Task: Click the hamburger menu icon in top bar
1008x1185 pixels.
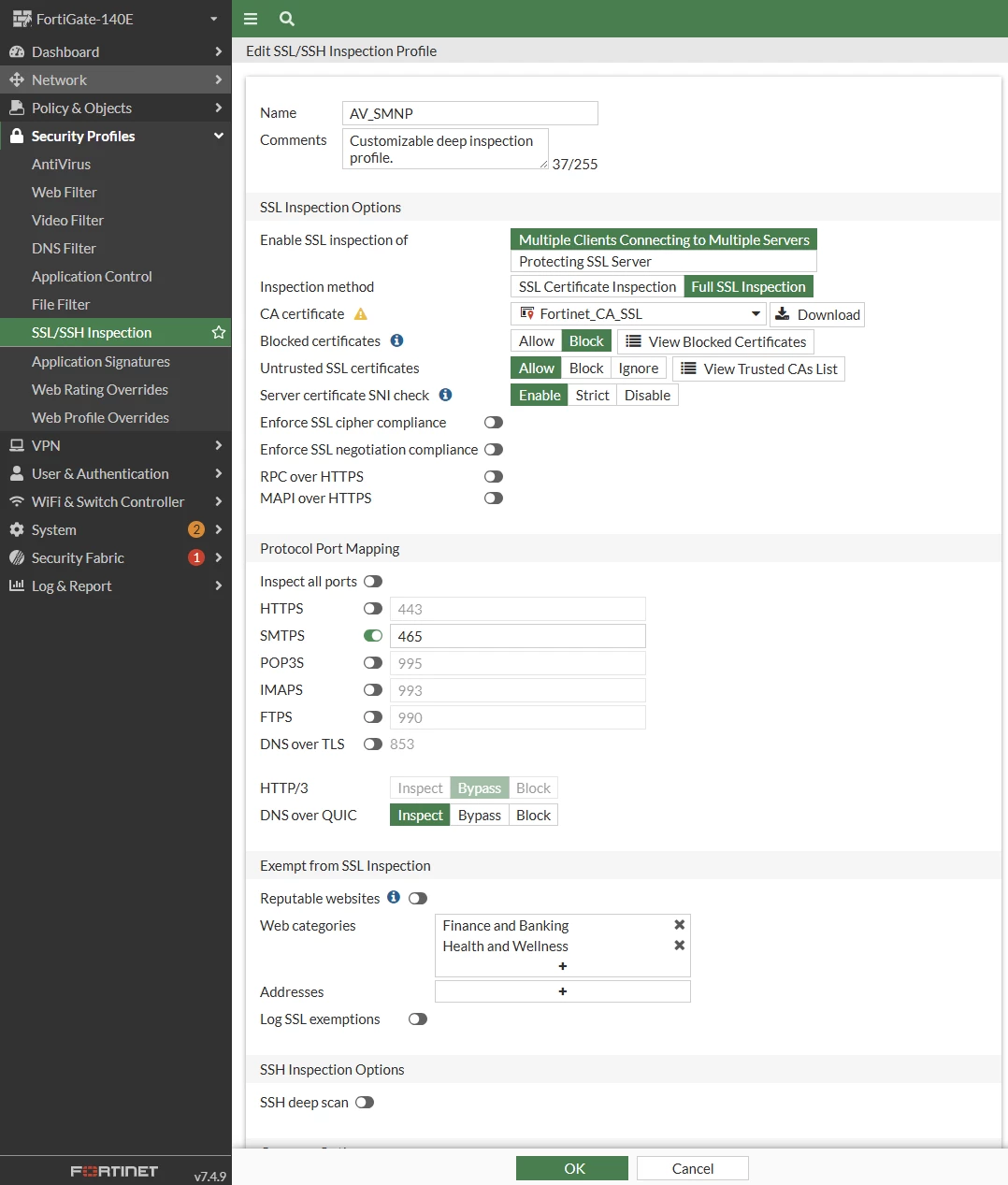Action: (x=251, y=19)
